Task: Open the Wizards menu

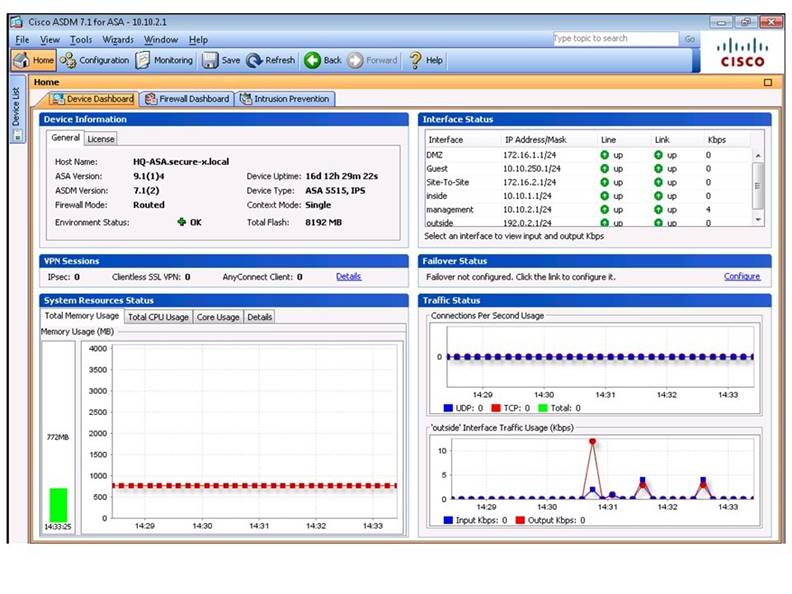Action: pos(117,40)
